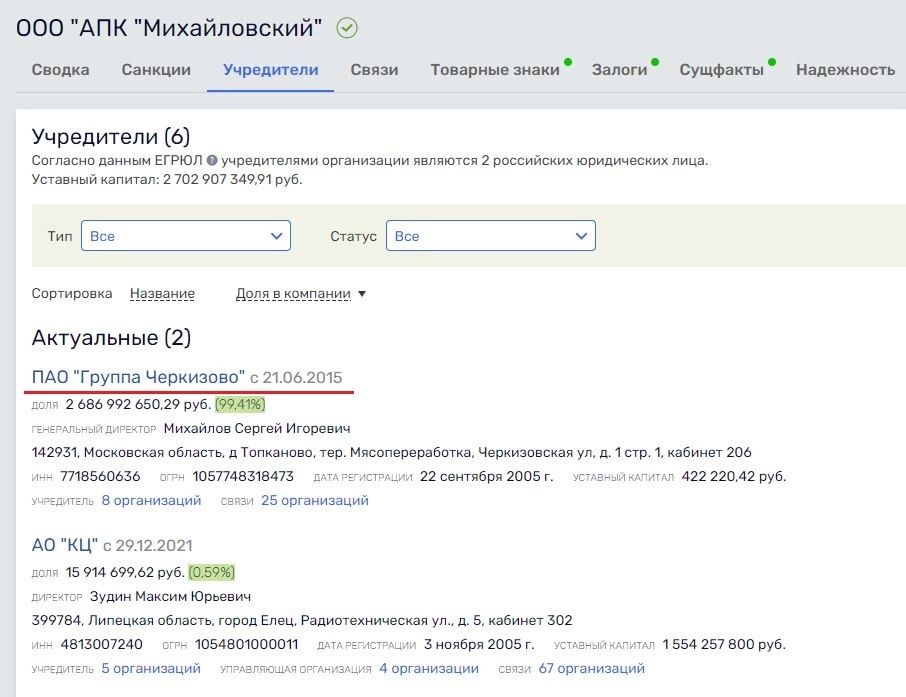The image size is (906, 697).
Task: Switch to the Сущфакты tab
Action: coord(721,70)
